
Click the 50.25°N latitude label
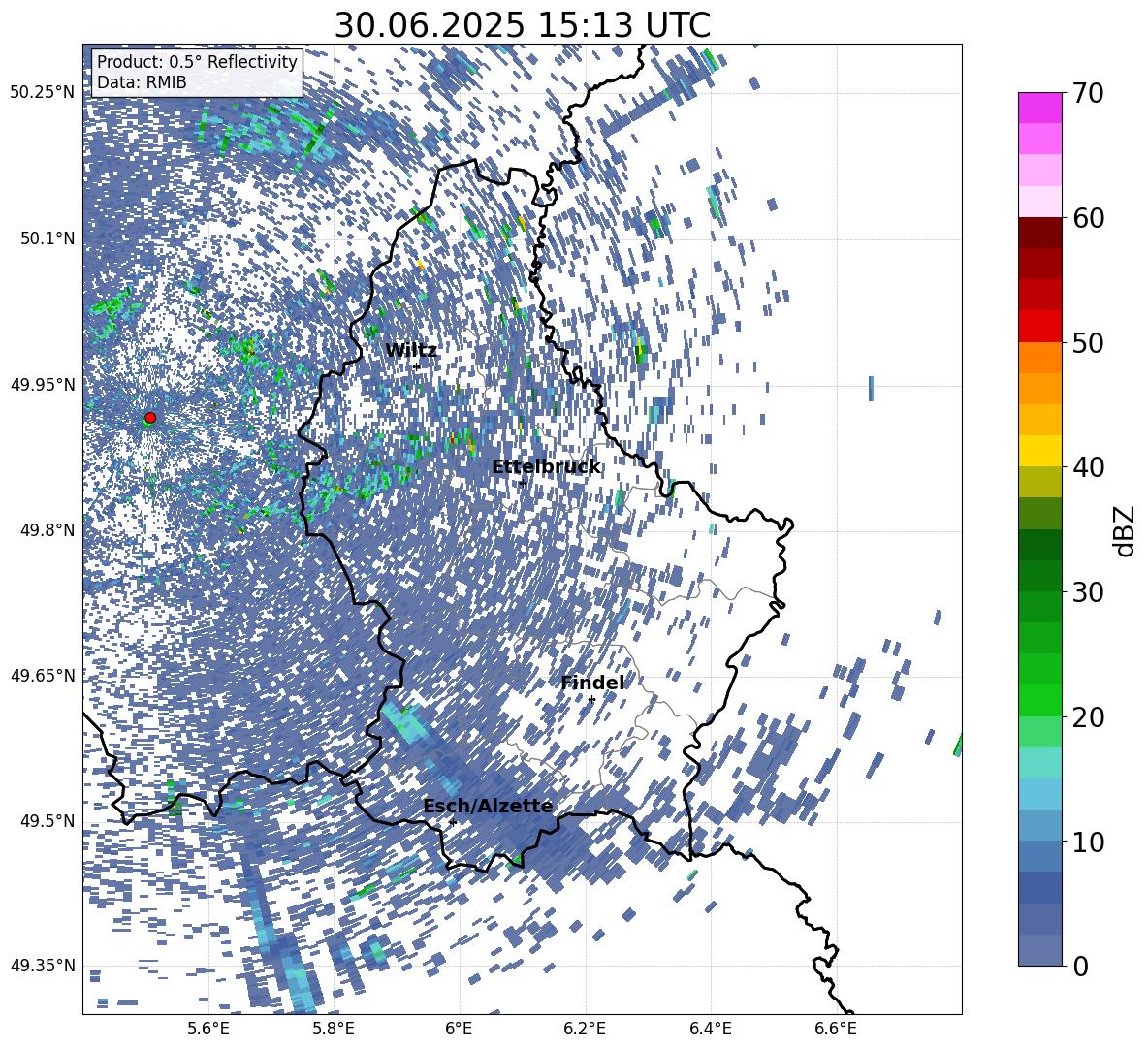43,93
